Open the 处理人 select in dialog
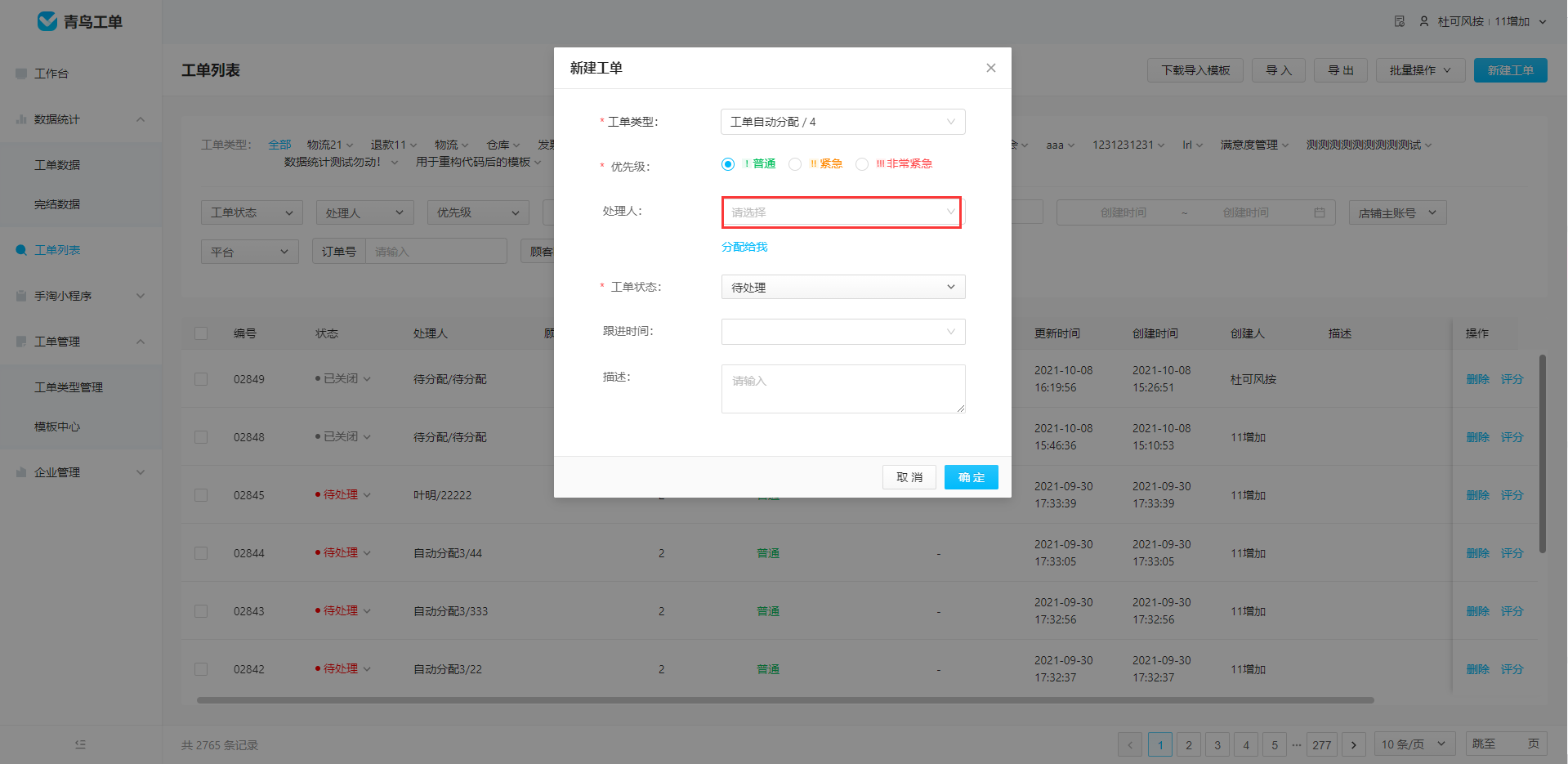 pyautogui.click(x=842, y=212)
